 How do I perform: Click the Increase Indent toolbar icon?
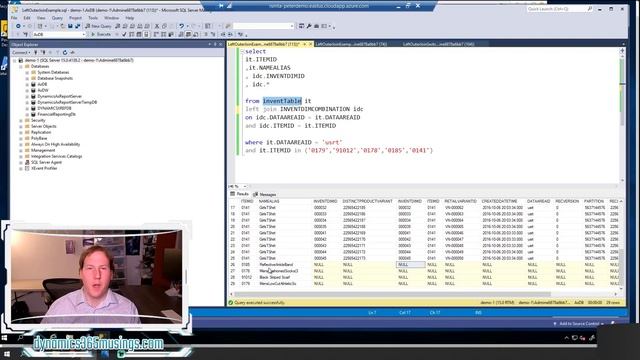[230, 34]
